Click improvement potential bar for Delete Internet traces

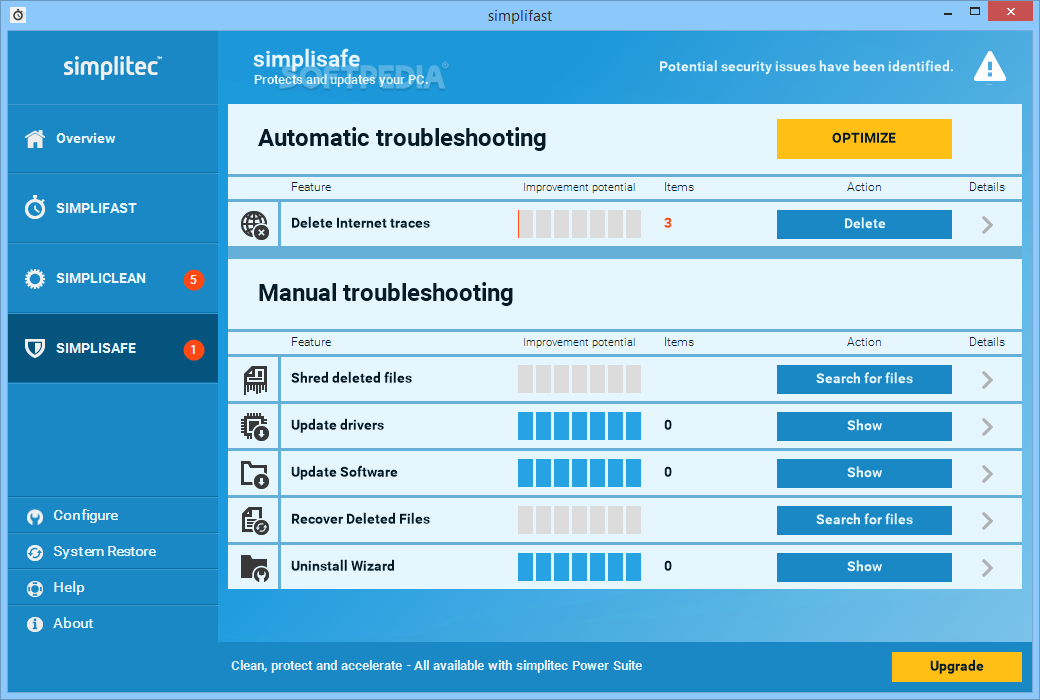(579, 224)
